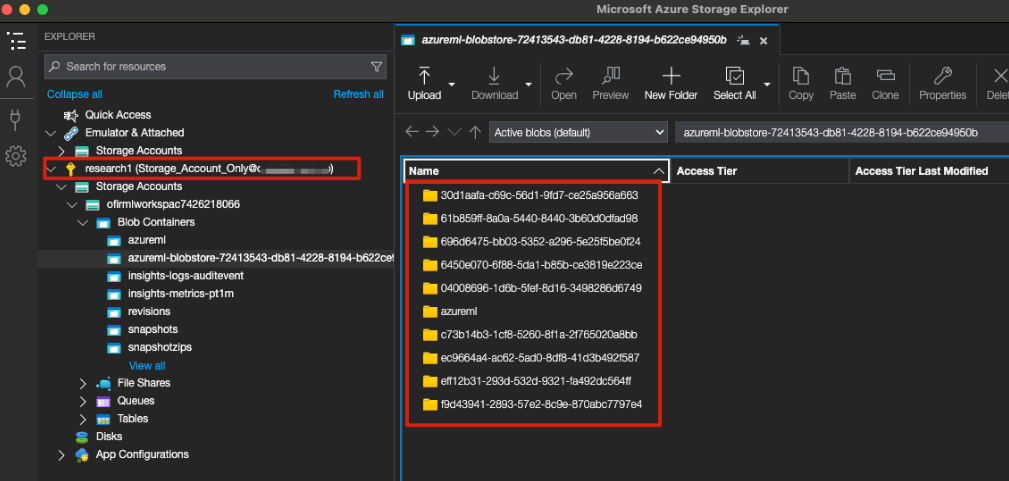Click the Upload toolbar button
This screenshot has width=1009, height=481.
pyautogui.click(x=424, y=84)
